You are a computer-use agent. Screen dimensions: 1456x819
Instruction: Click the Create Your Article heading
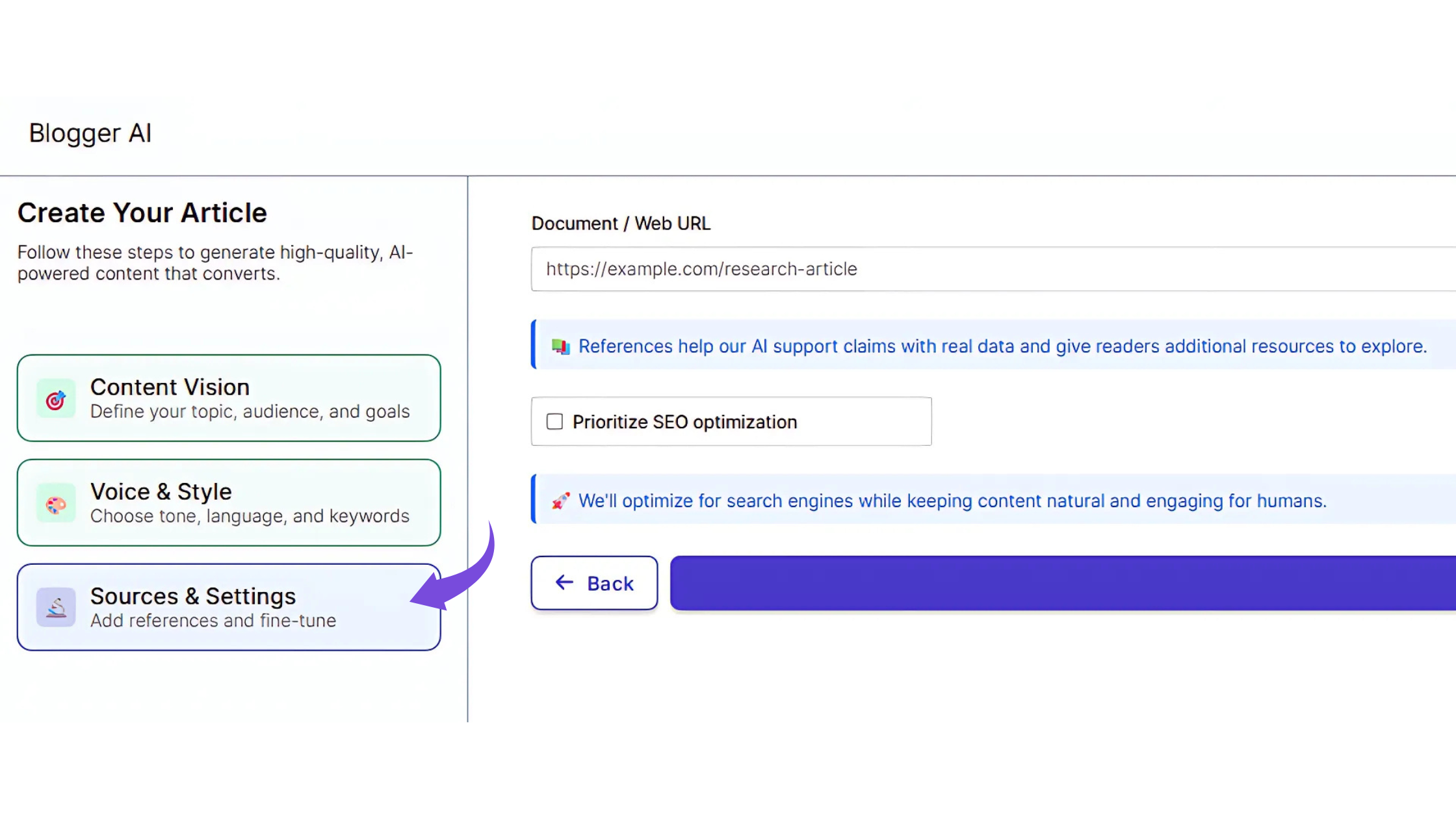pyautogui.click(x=142, y=213)
